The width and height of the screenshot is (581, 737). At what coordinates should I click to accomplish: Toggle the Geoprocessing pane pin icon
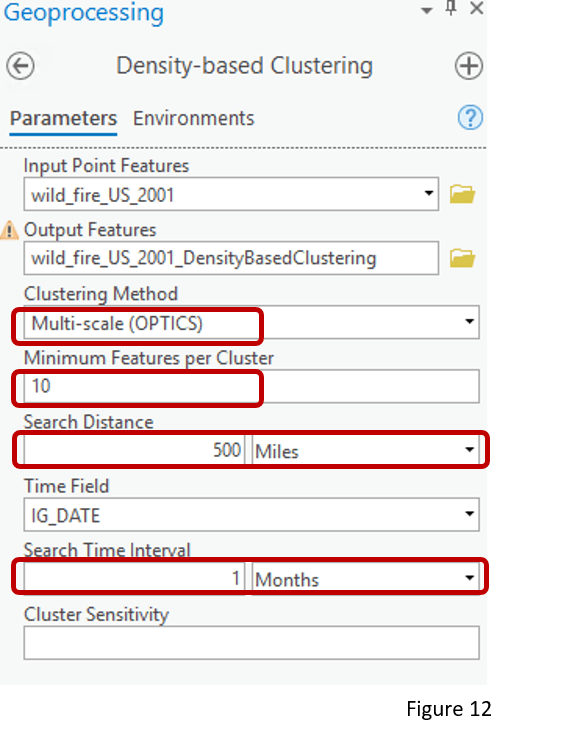[451, 8]
